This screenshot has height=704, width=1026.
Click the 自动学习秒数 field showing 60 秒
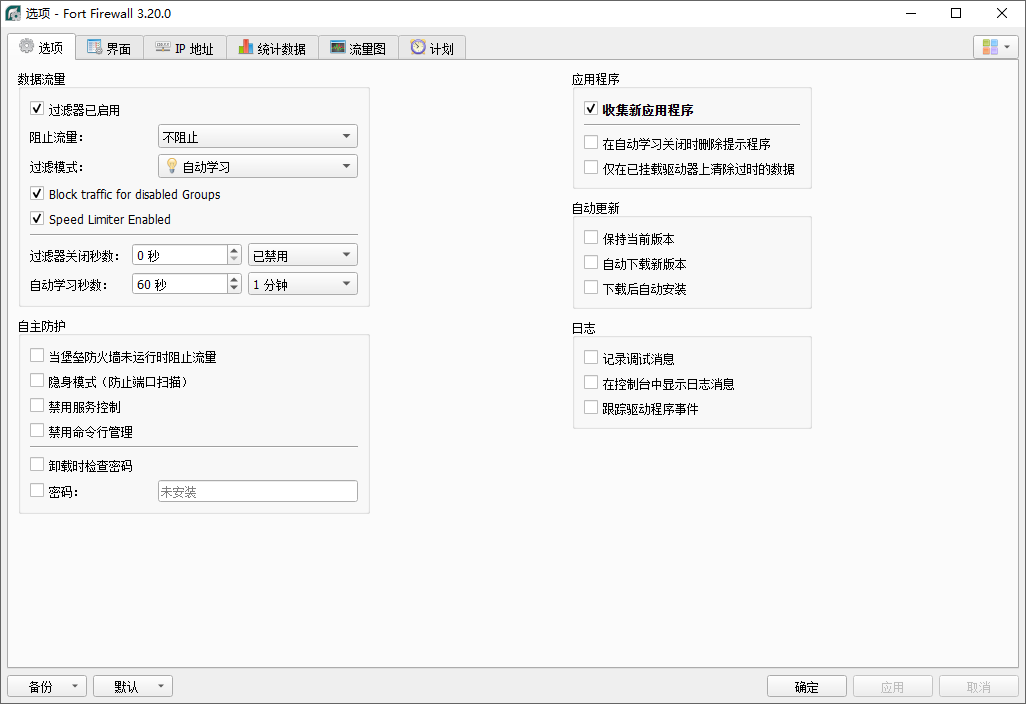pyautogui.click(x=181, y=284)
